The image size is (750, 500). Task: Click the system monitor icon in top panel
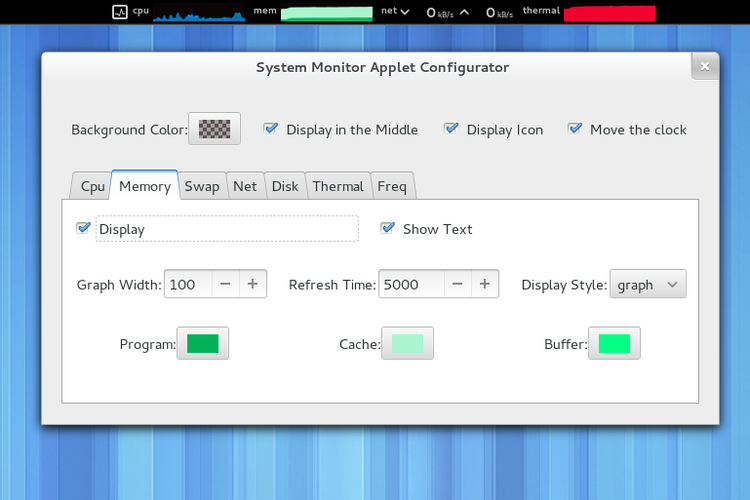tap(120, 12)
